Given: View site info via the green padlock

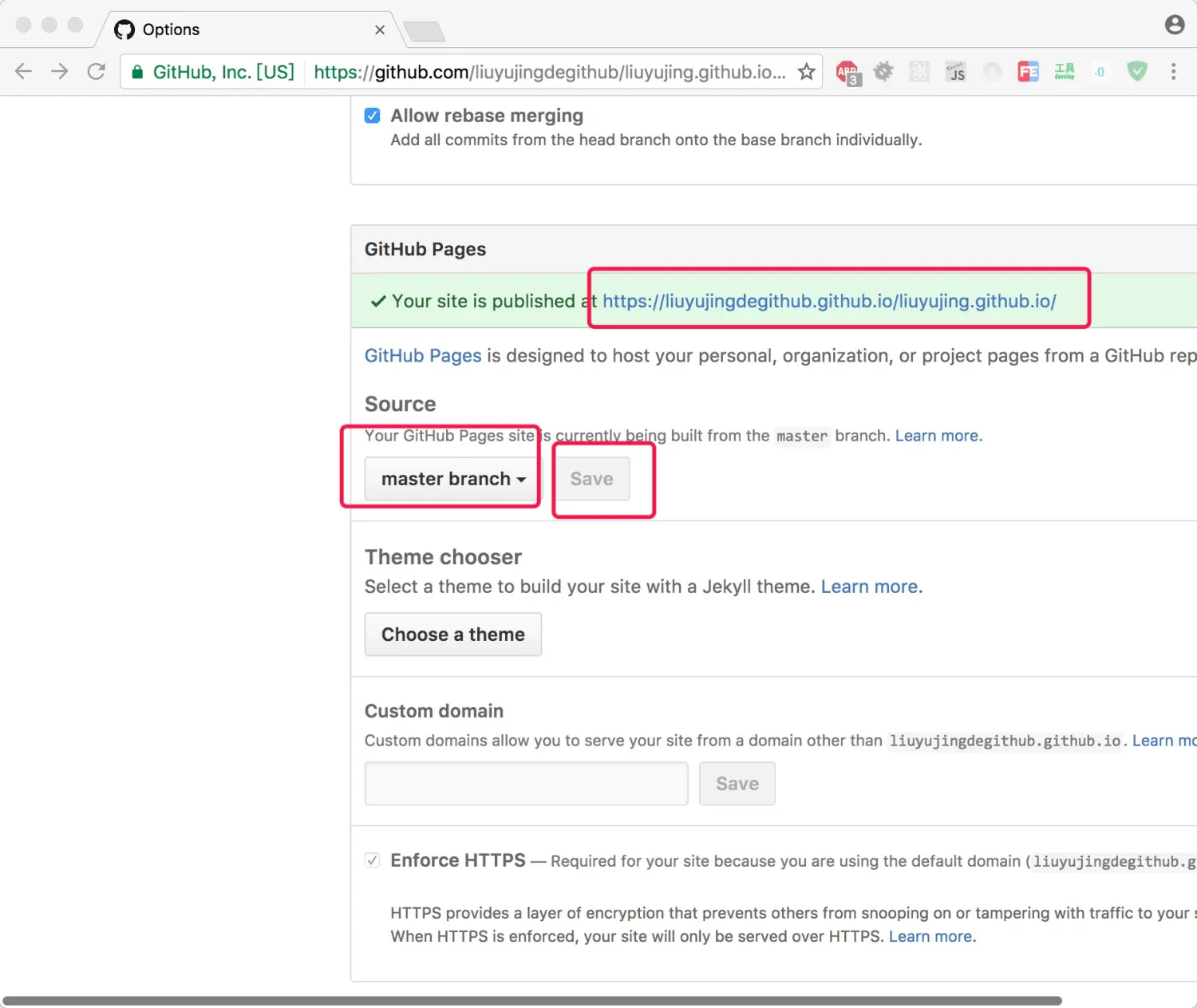Looking at the screenshot, I should [137, 72].
